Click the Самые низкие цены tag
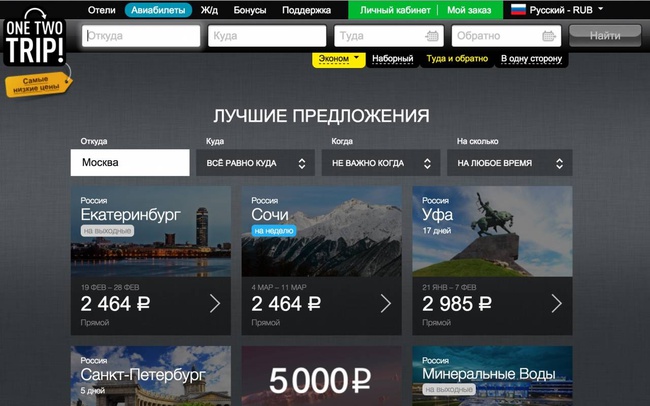 pos(38,84)
